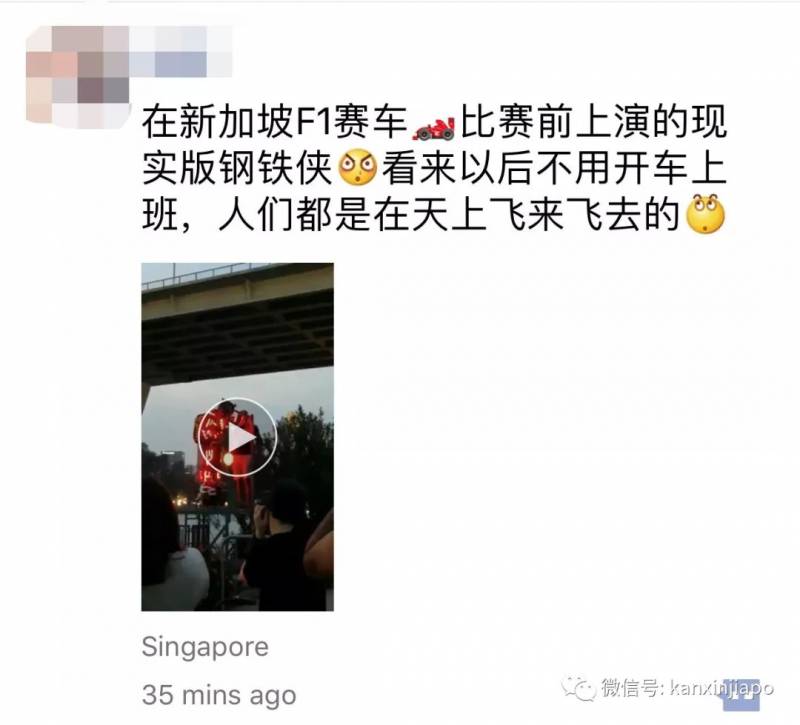This screenshot has width=800, height=725.
Task: Open video thumbnail at the bridge underside
Action: click(237, 321)
